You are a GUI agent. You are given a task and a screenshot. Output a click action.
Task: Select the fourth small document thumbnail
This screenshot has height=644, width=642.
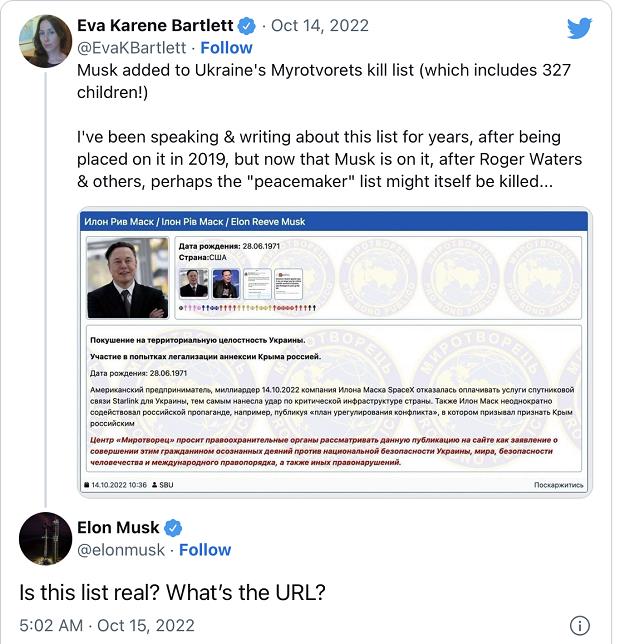pos(288,283)
